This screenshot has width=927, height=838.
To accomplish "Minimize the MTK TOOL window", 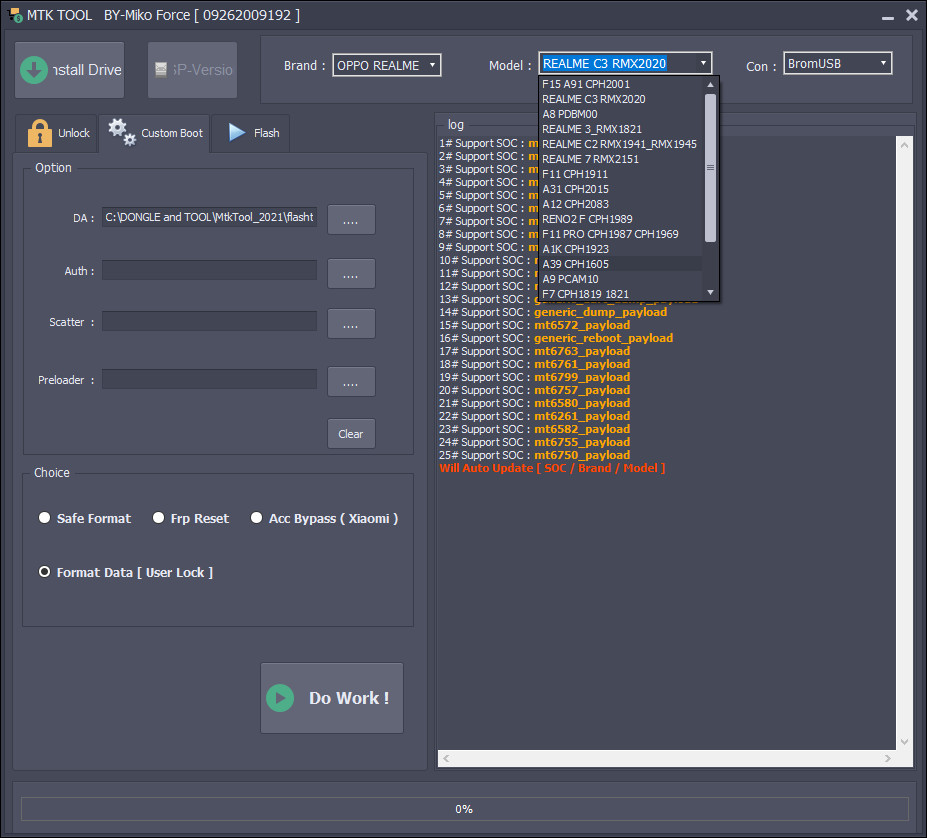I will point(887,16).
